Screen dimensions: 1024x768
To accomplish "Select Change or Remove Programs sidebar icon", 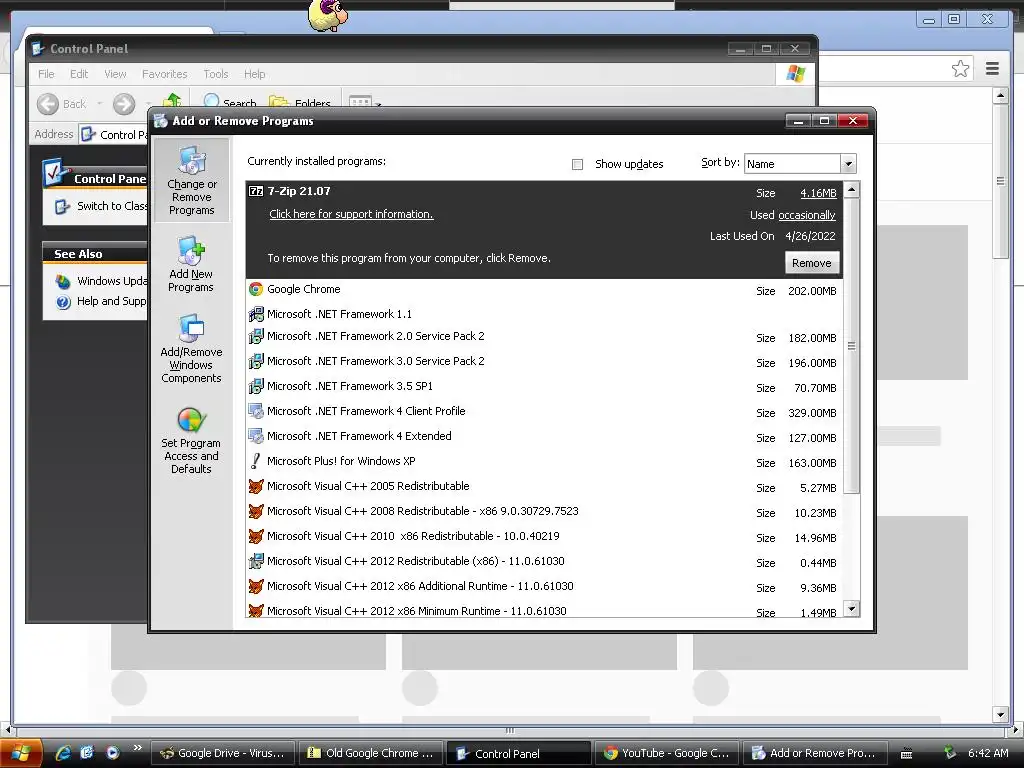I will tap(191, 181).
